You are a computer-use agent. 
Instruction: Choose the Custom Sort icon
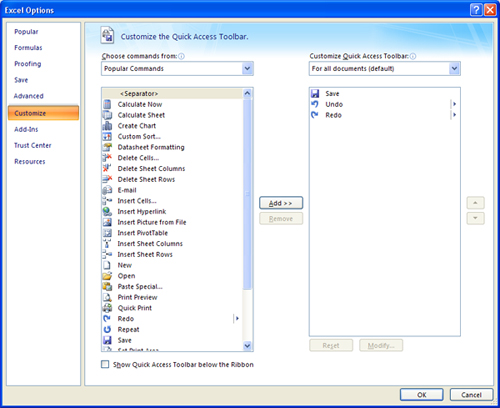[x=107, y=136]
